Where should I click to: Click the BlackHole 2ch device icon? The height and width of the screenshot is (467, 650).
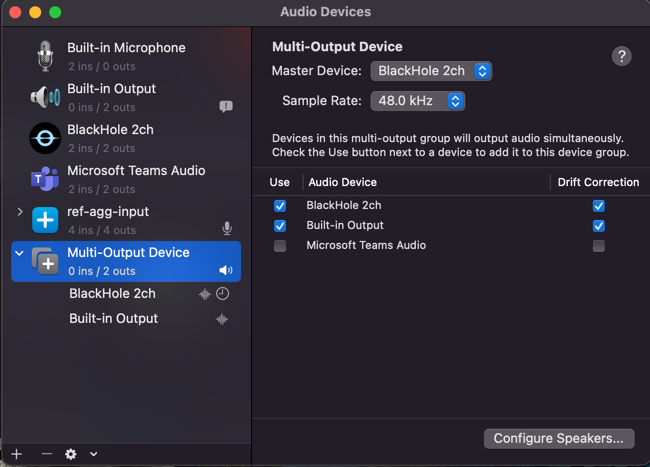tap(45, 138)
